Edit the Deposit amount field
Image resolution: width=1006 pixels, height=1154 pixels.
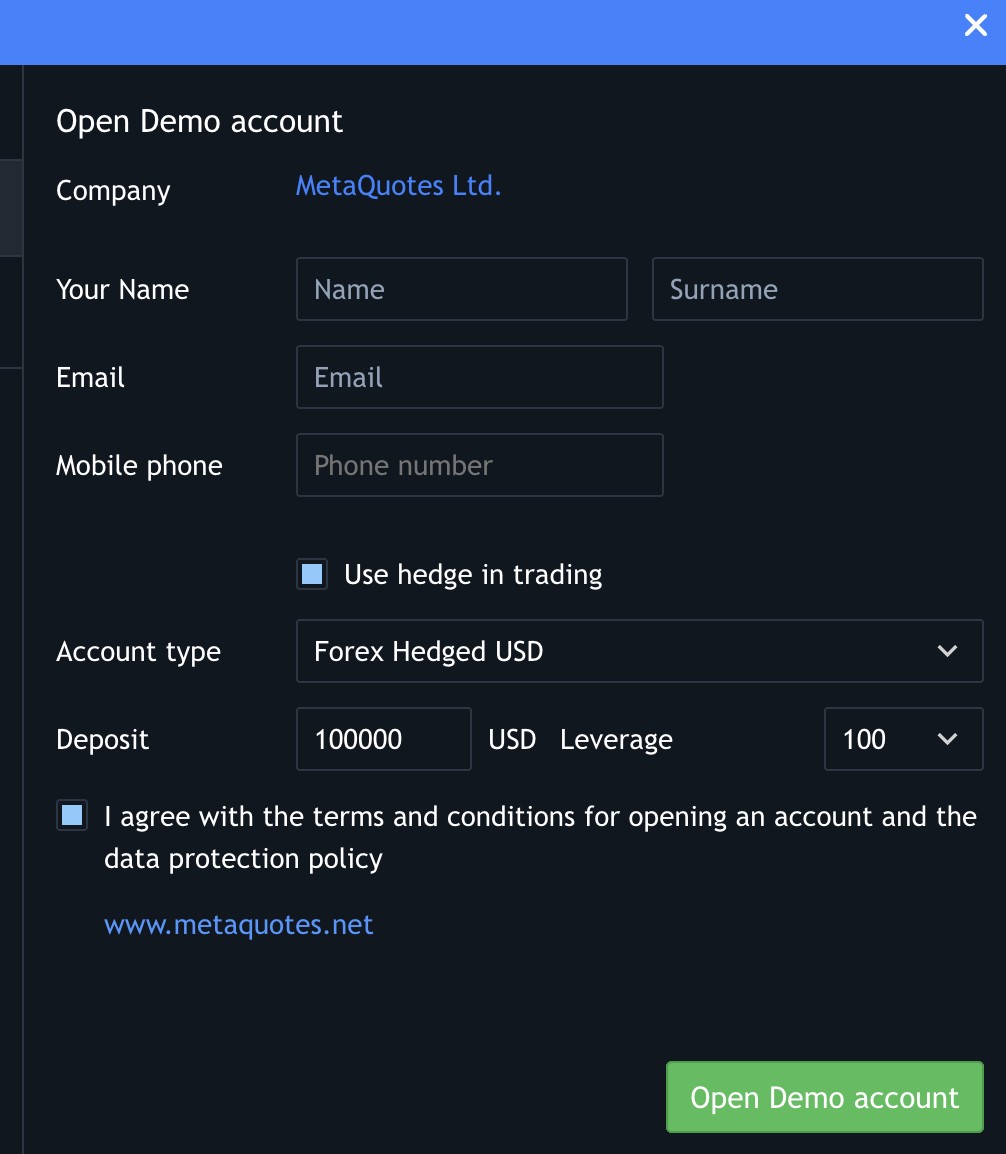coord(383,739)
